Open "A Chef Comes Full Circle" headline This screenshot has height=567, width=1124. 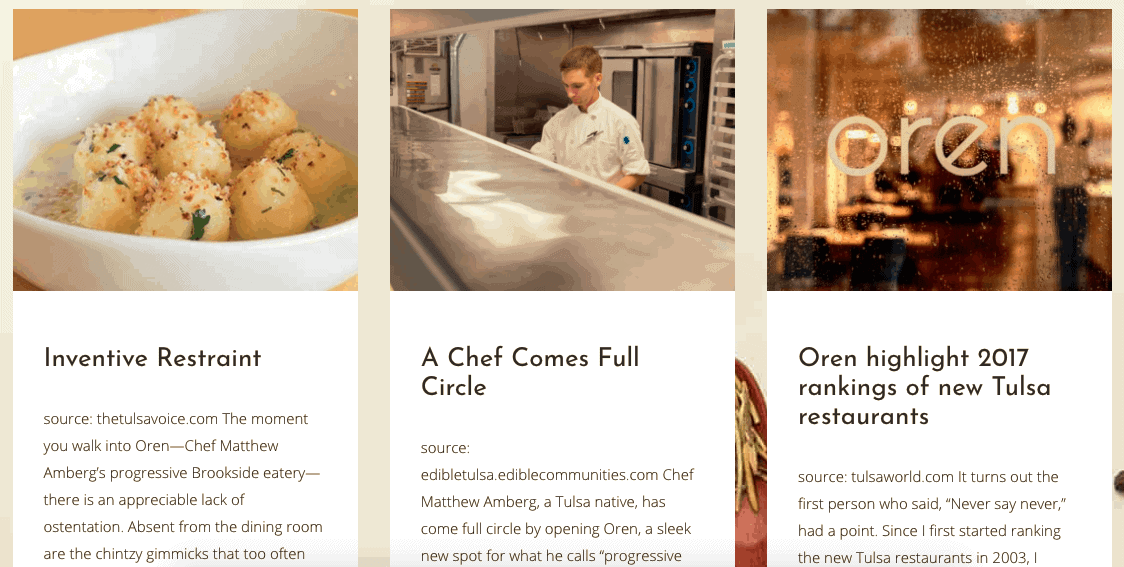click(x=530, y=372)
